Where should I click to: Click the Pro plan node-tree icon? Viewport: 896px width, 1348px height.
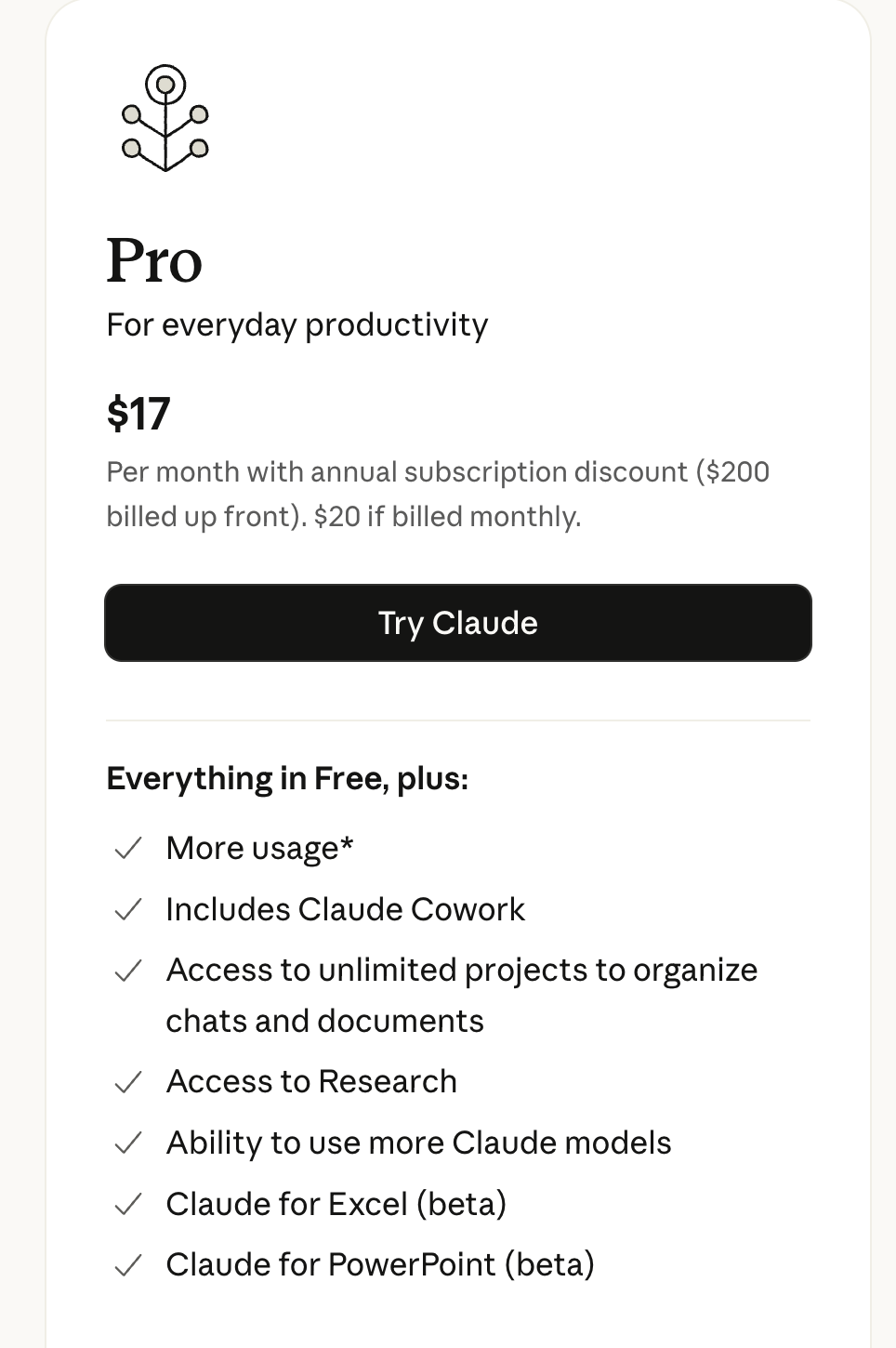tap(165, 118)
